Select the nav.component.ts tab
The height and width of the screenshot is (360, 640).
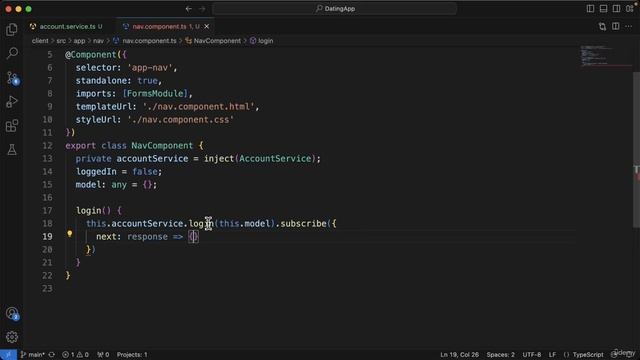click(160, 27)
